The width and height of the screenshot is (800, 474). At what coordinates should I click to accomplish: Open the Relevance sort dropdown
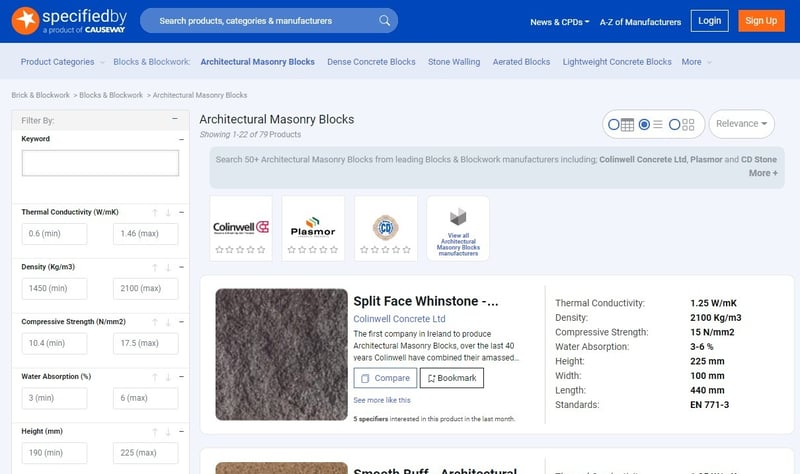click(741, 124)
